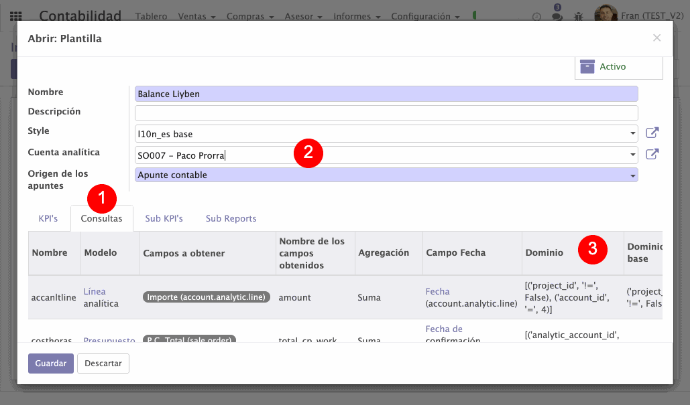690x405 pixels.
Task: Sort by the Agregación column header
Action: coord(381,253)
